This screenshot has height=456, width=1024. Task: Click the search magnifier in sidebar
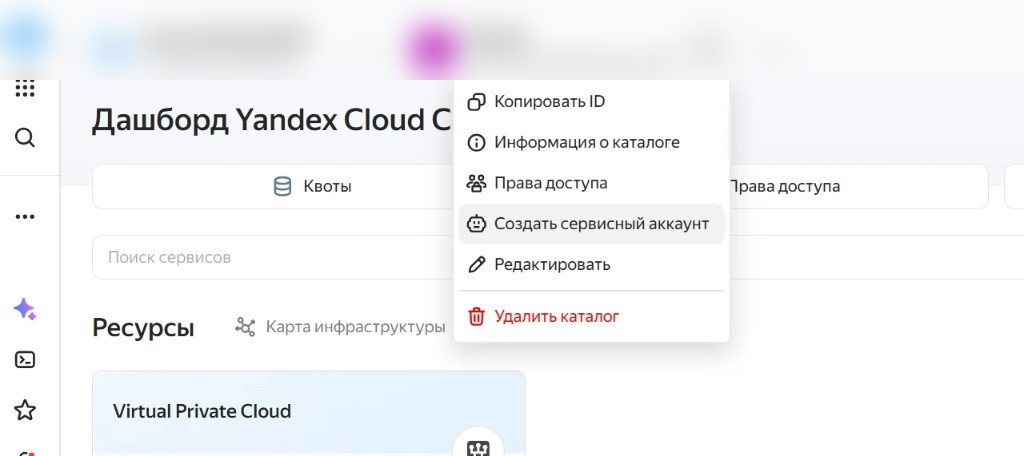[x=25, y=138]
